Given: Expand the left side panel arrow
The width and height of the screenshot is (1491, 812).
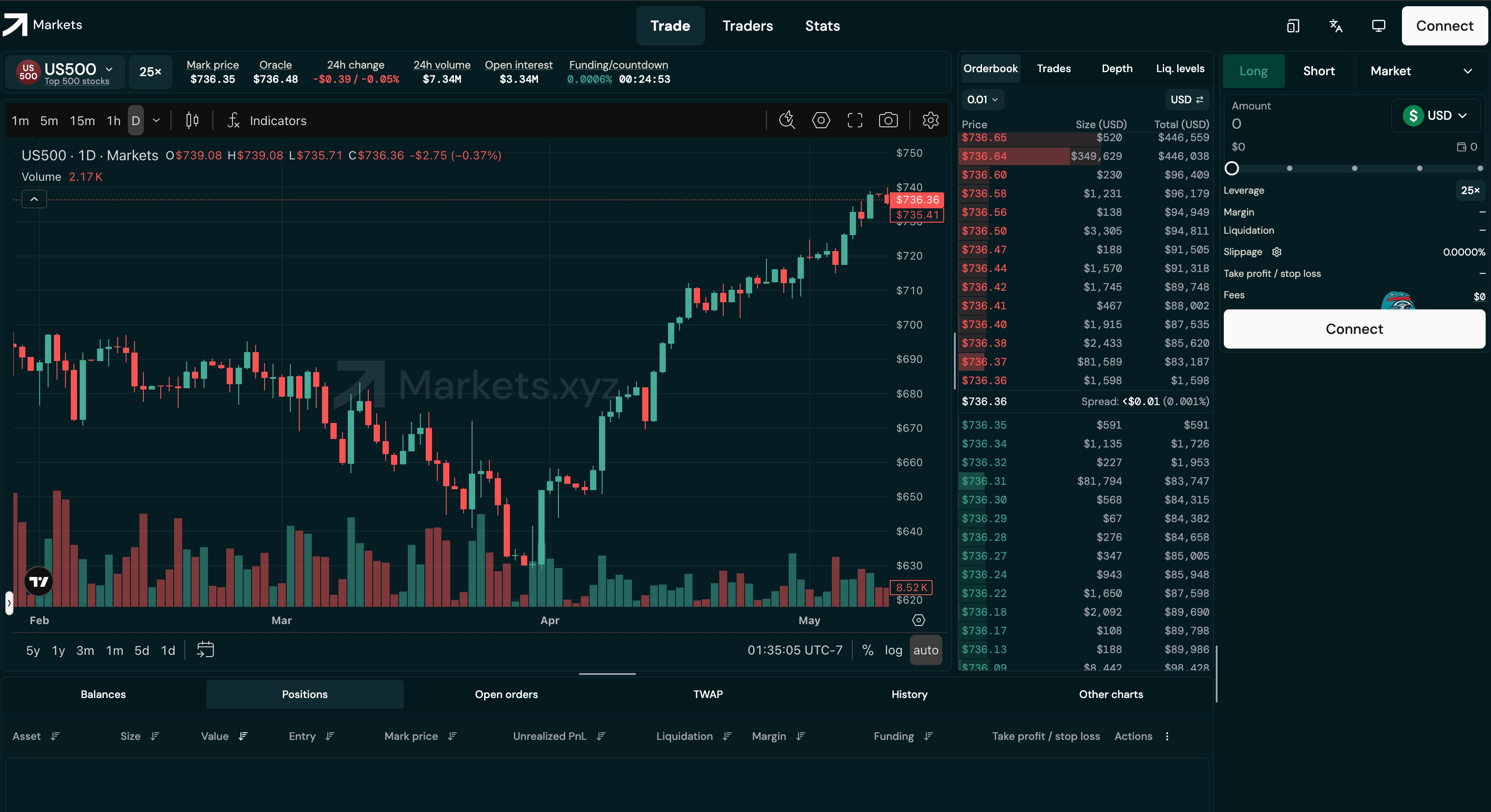Looking at the screenshot, I should click(x=8, y=602).
